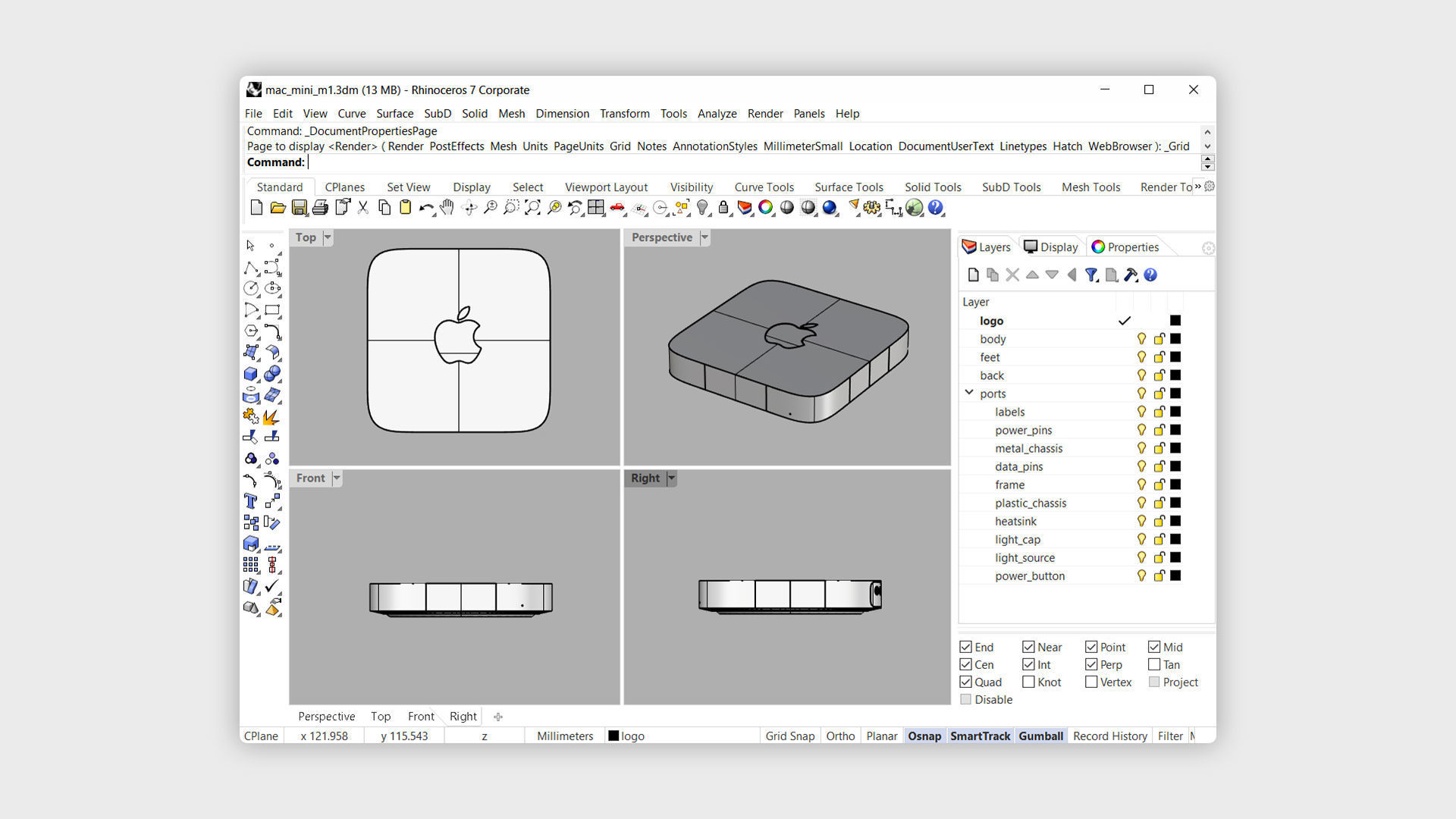Switch to the Properties panel tab
Screen dimensions: 1456x819
1125,247
